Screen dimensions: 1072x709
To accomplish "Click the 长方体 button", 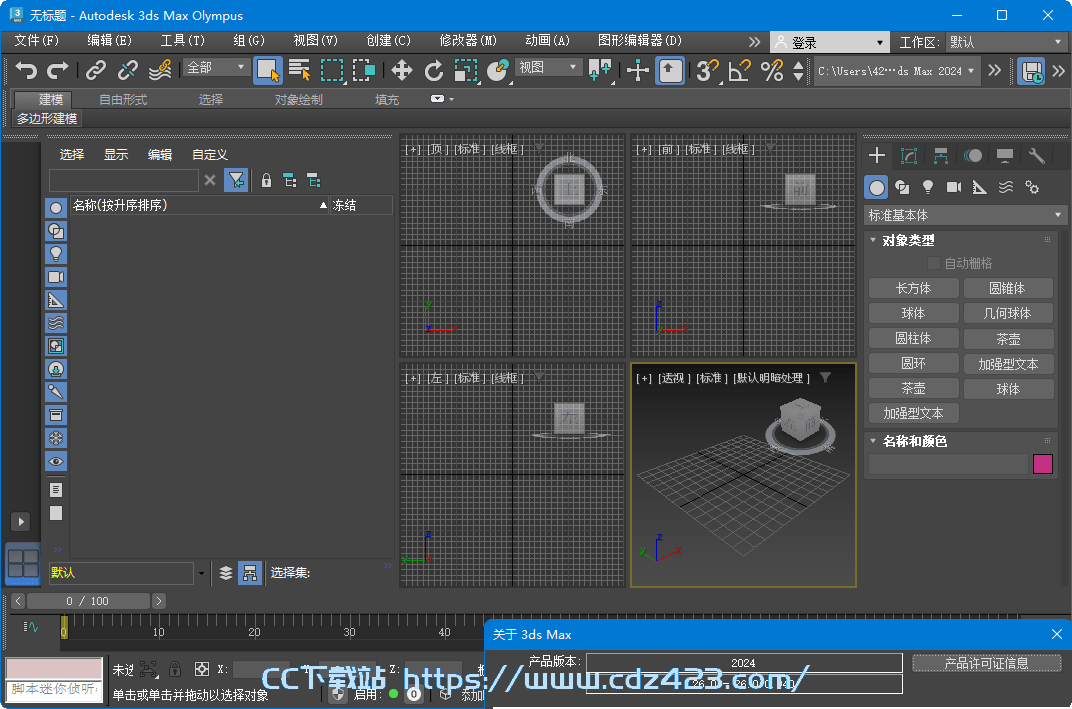I will (x=913, y=289).
